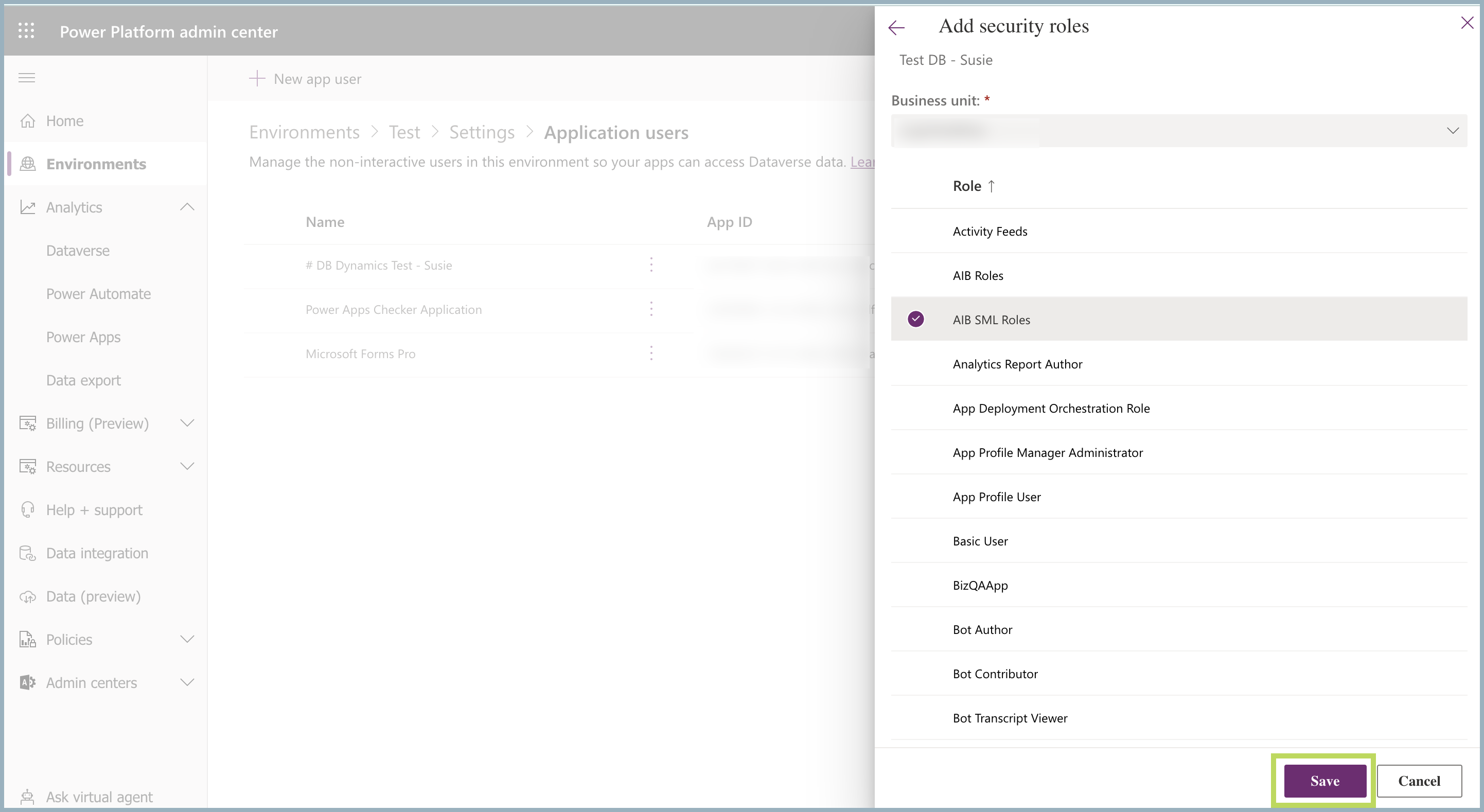Open Data integration page
Image resolution: width=1484 pixels, height=812 pixels.
97,553
